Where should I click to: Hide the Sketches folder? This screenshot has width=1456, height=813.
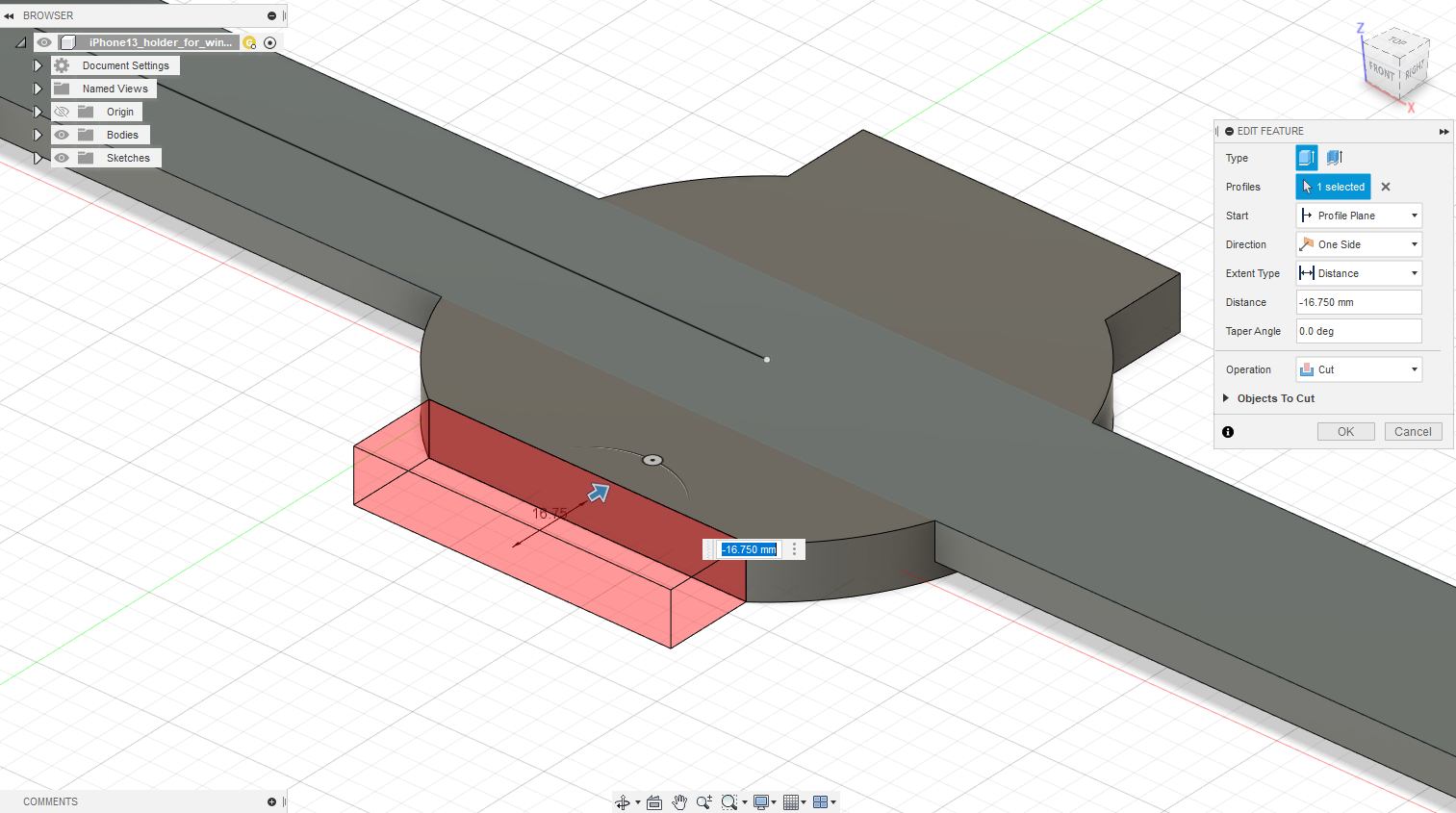[x=62, y=158]
